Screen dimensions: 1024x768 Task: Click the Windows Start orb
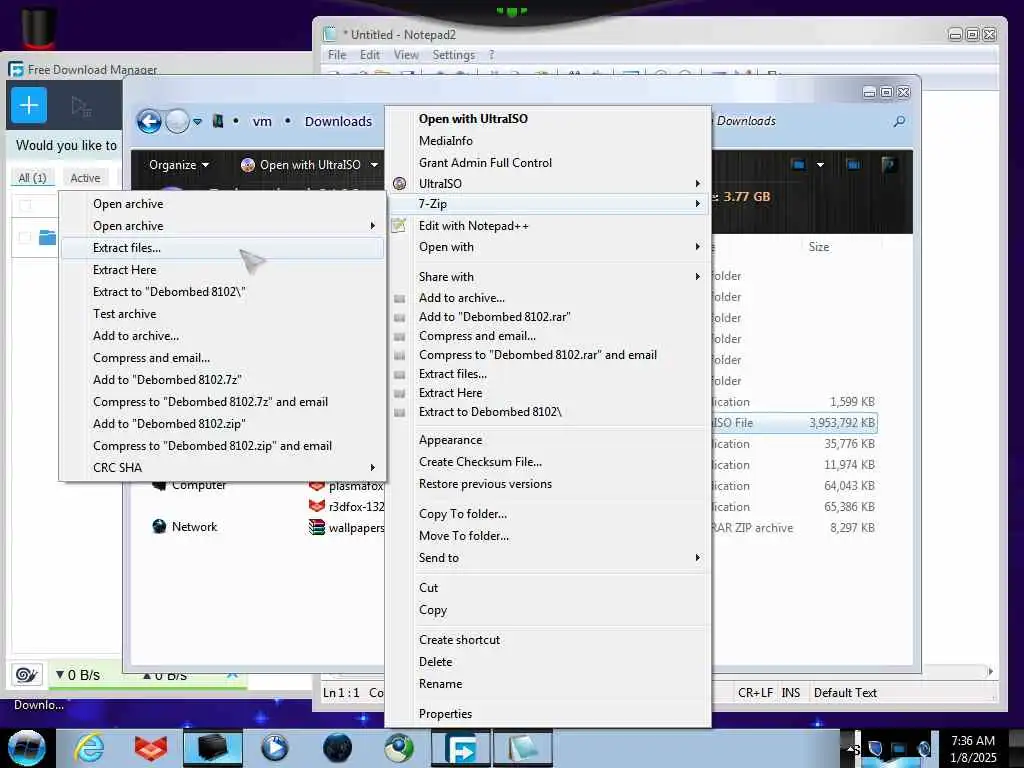27,748
